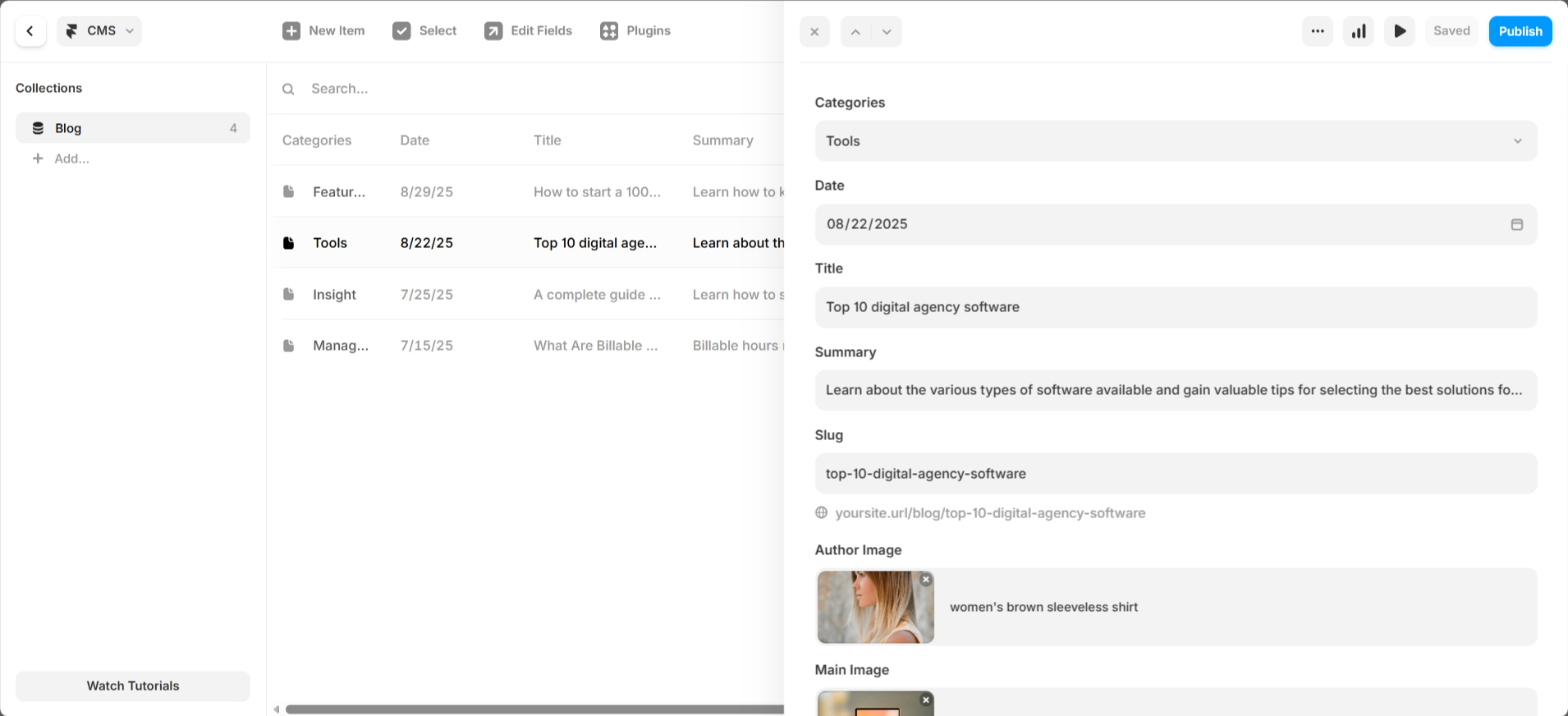The height and width of the screenshot is (716, 1568).
Task: Click the scrollbar left arrow
Action: 277,709
